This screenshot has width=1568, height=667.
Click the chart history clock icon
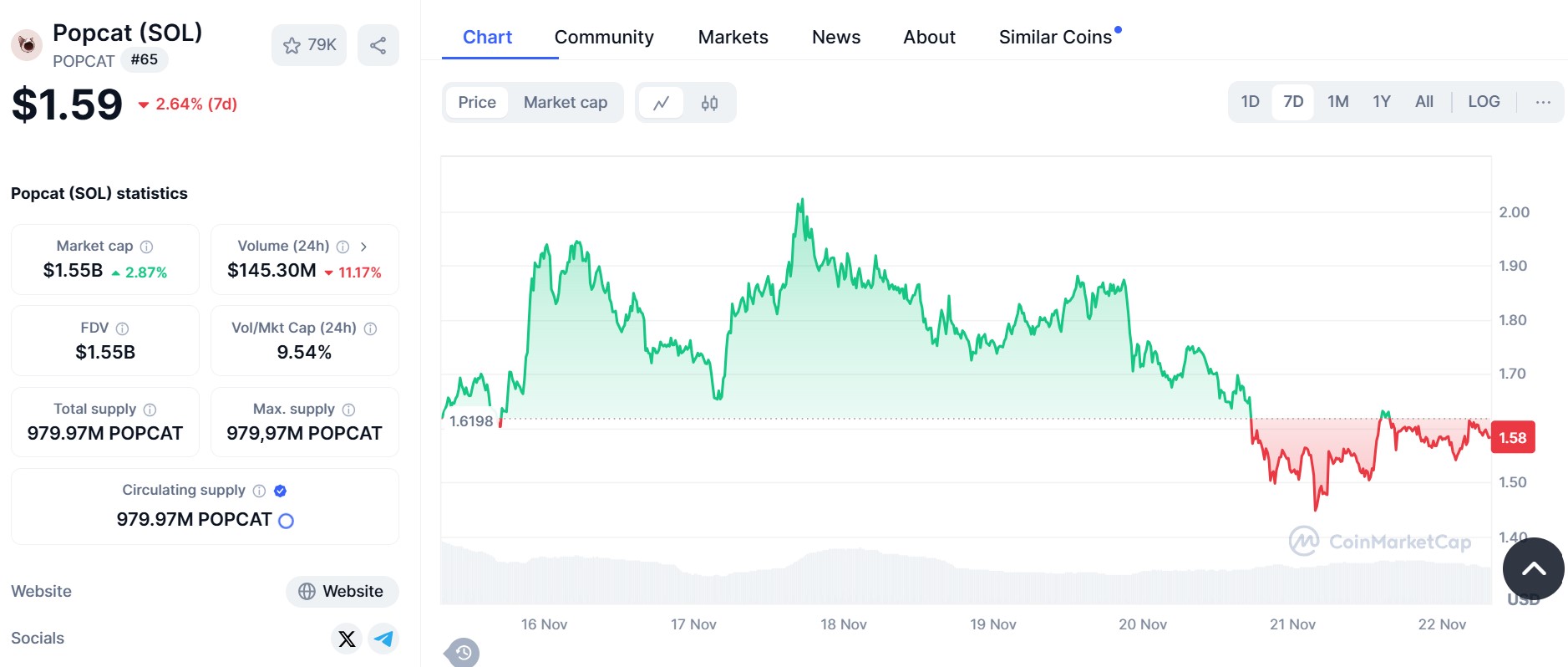(x=464, y=653)
